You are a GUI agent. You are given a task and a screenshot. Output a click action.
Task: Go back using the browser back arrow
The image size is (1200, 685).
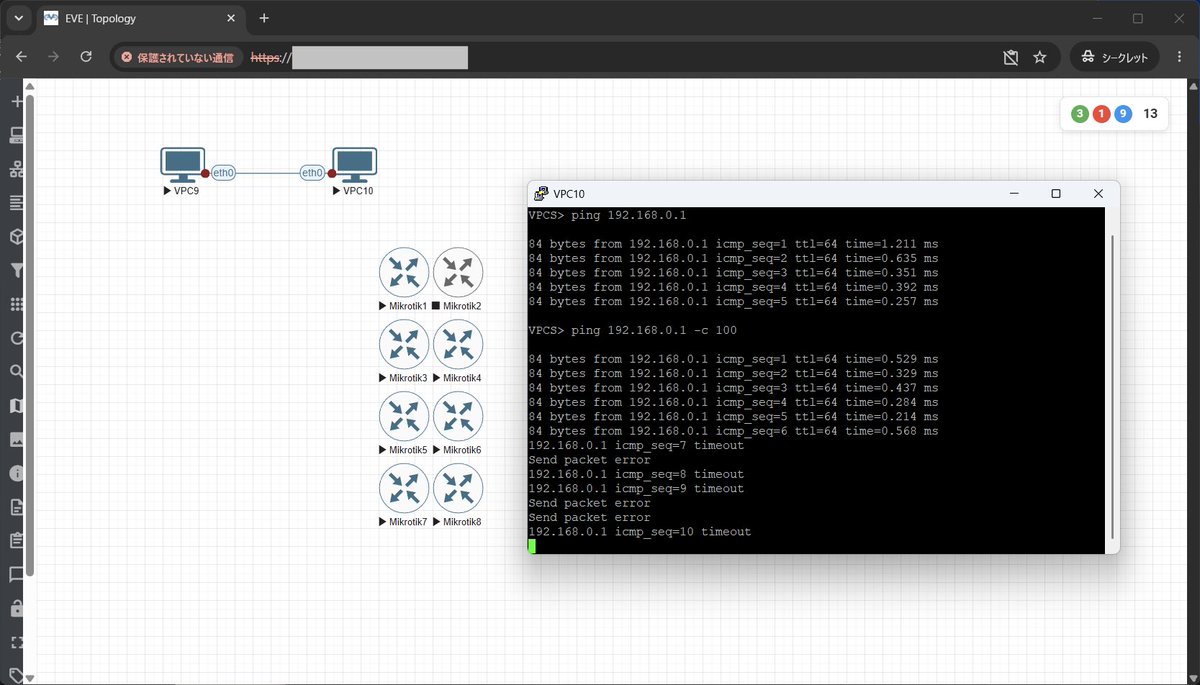pos(21,57)
